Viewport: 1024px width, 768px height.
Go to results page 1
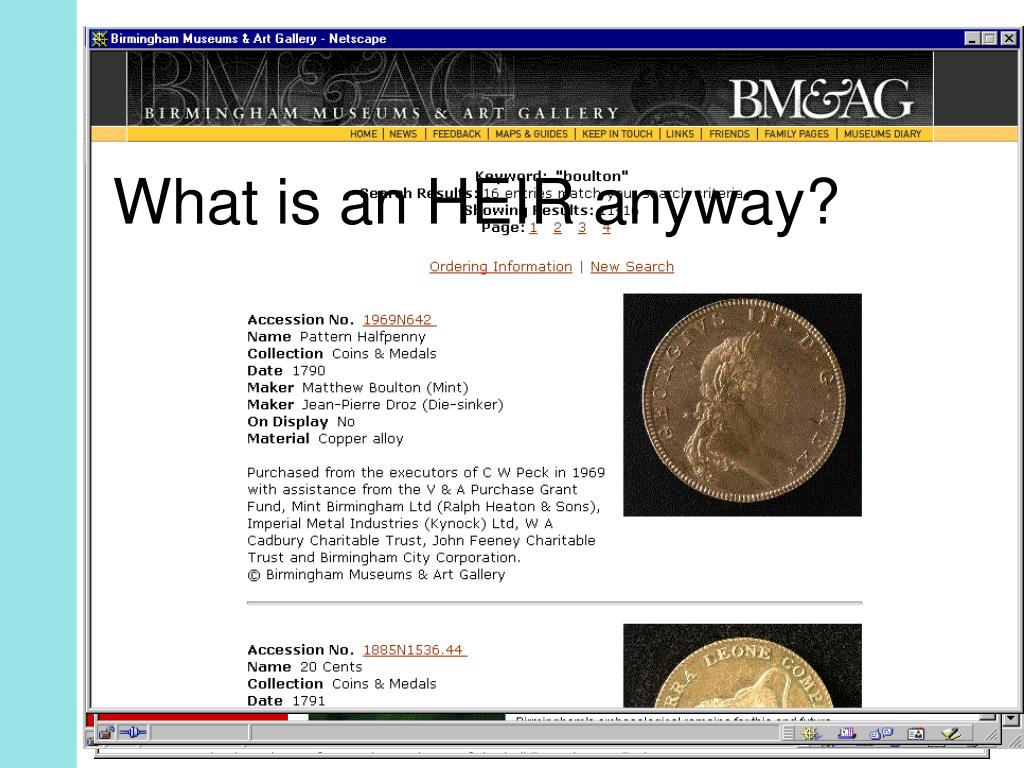(534, 228)
